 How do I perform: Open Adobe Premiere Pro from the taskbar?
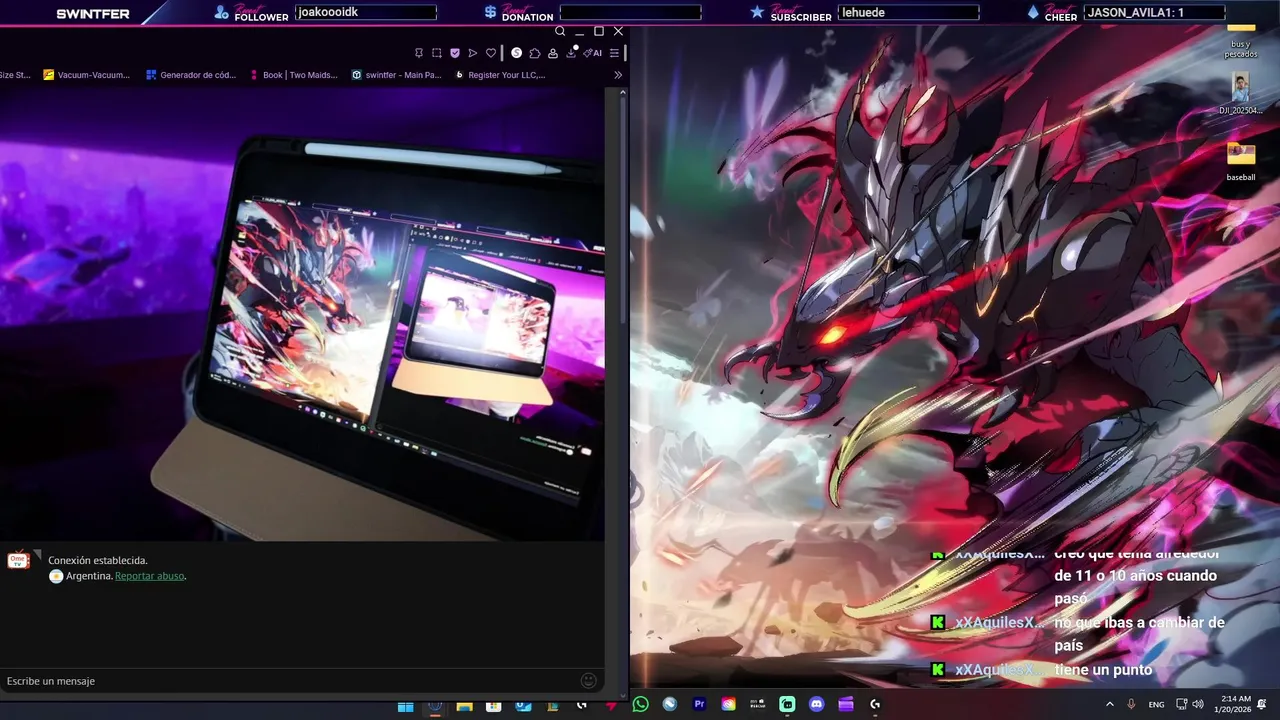(699, 704)
